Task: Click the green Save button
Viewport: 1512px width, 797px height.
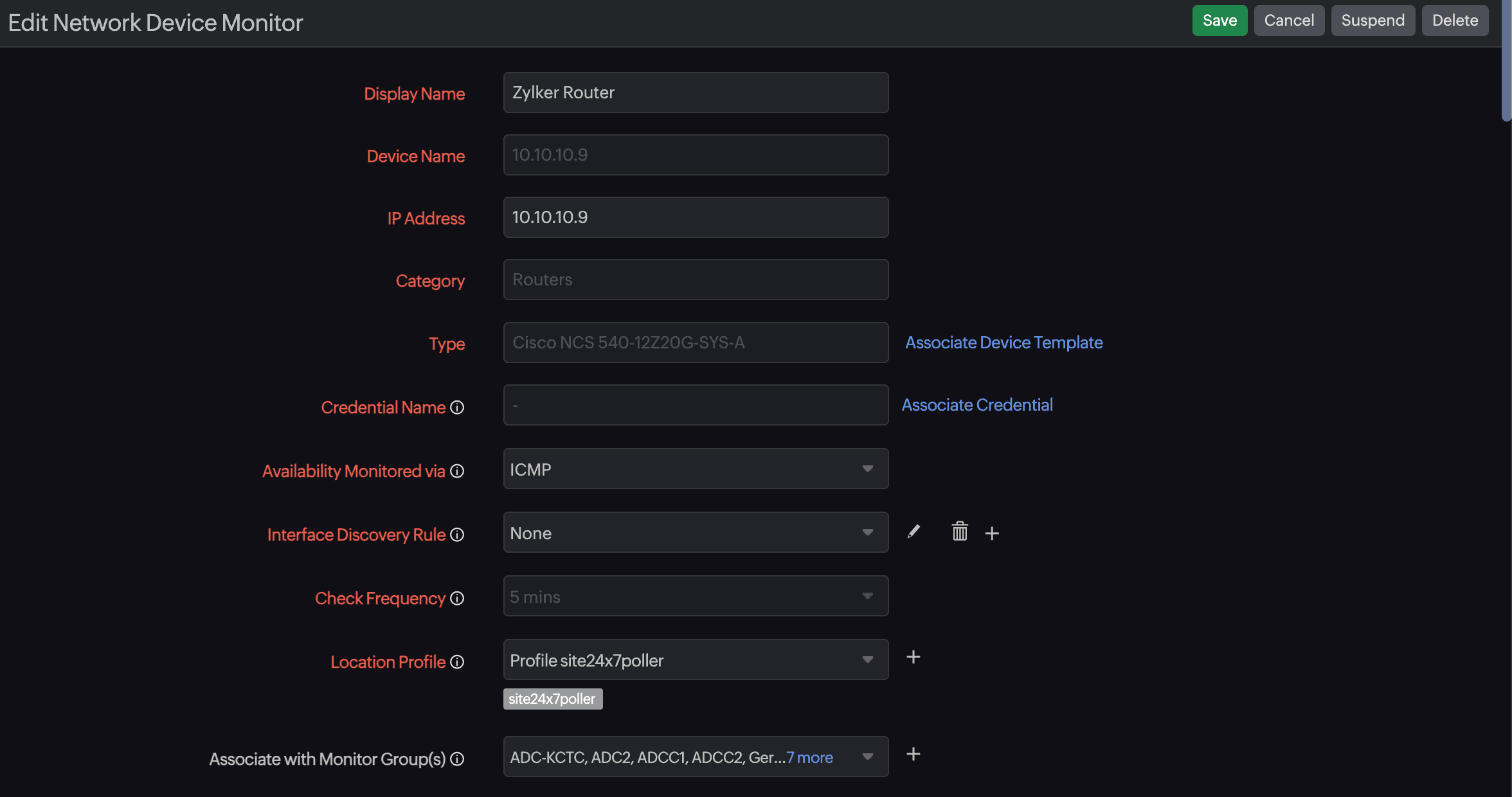Action: click(1219, 21)
